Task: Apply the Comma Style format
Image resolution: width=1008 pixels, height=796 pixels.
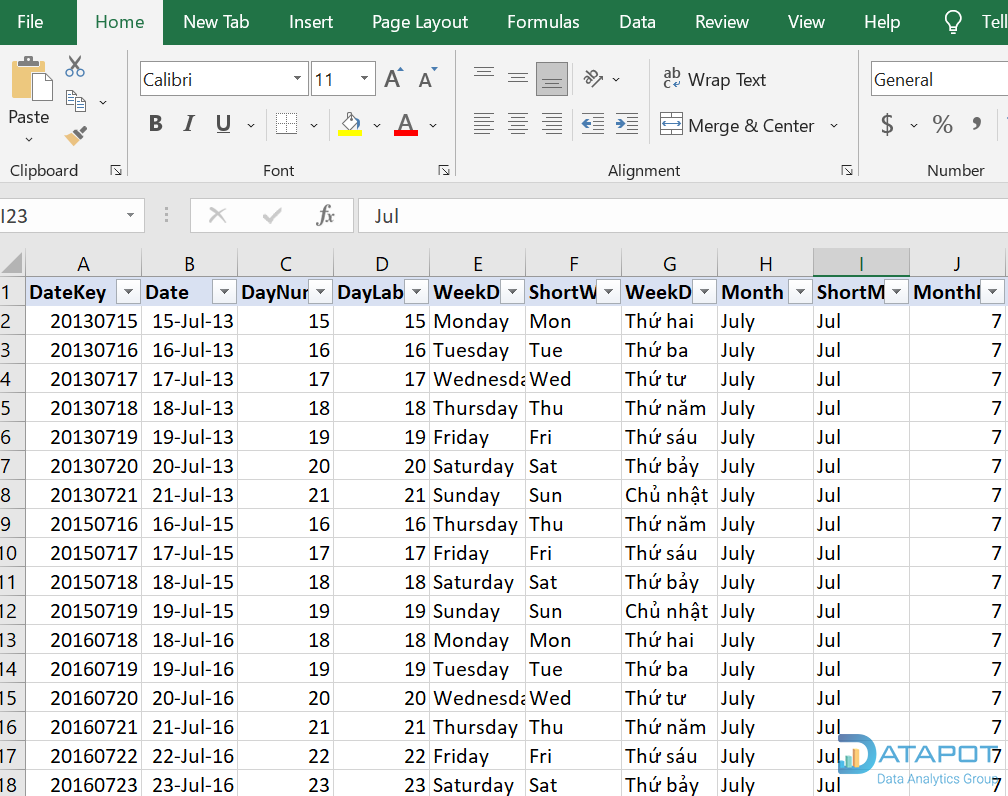Action: click(x=975, y=125)
